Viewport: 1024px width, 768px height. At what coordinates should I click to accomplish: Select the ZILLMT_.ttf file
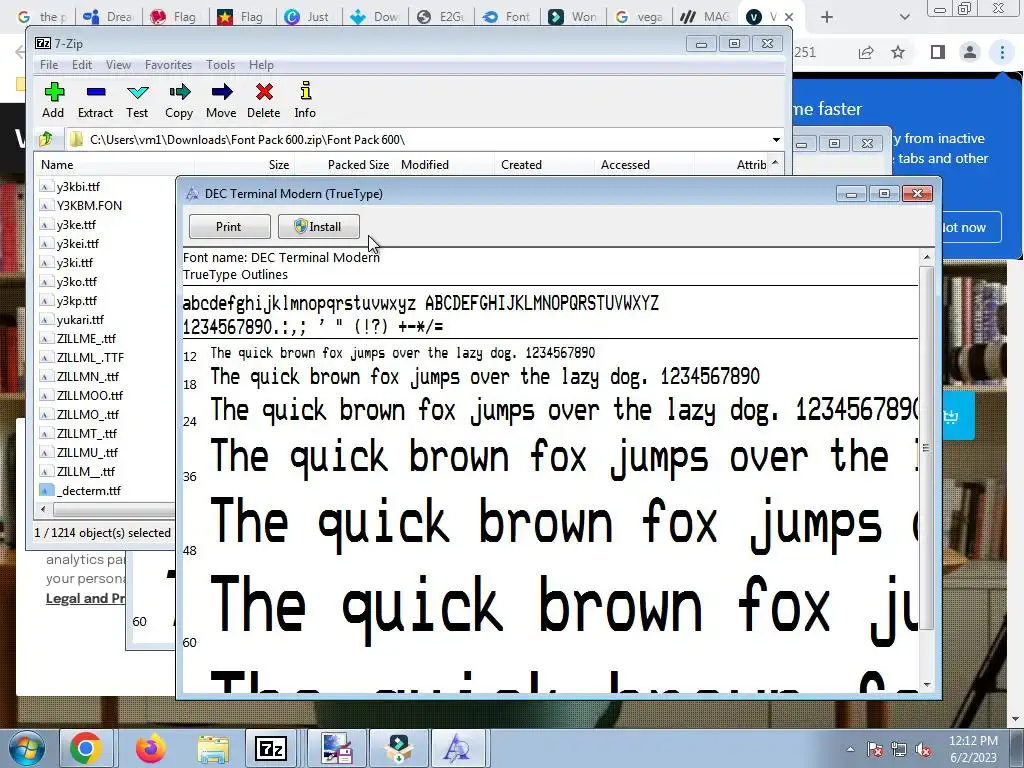[x=86, y=433]
